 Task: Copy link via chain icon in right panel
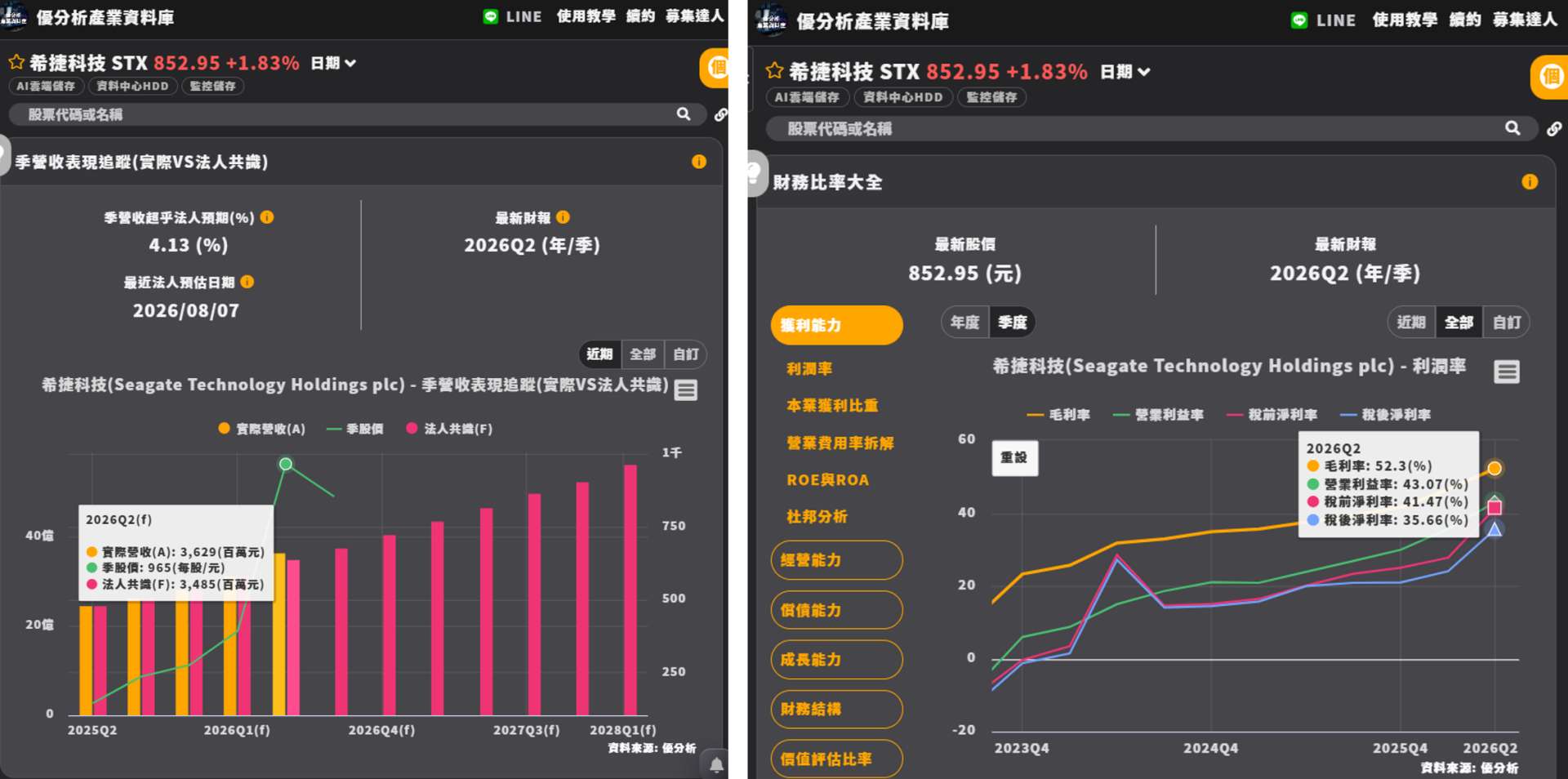[x=1553, y=128]
